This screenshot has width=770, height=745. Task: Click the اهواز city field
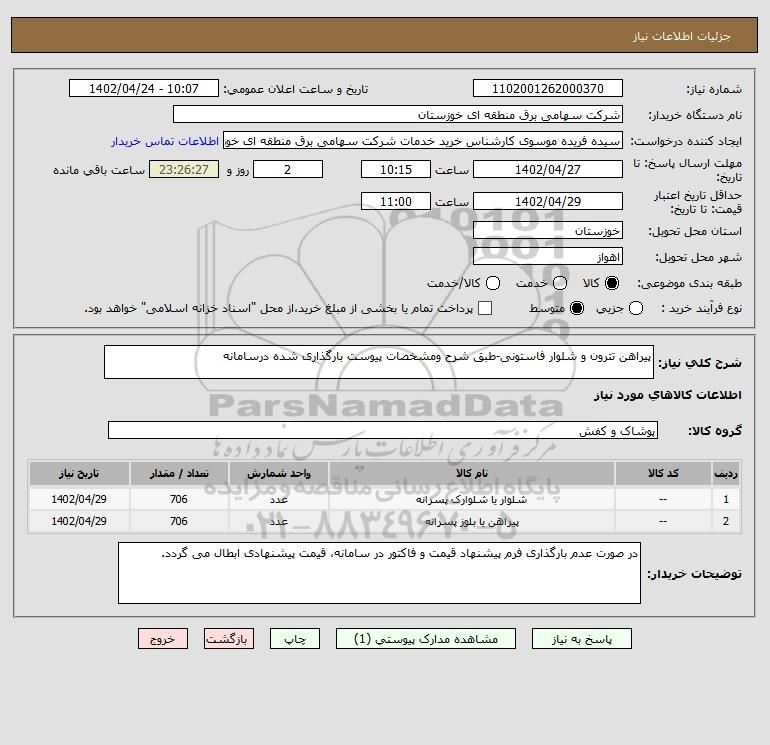[x=548, y=256]
